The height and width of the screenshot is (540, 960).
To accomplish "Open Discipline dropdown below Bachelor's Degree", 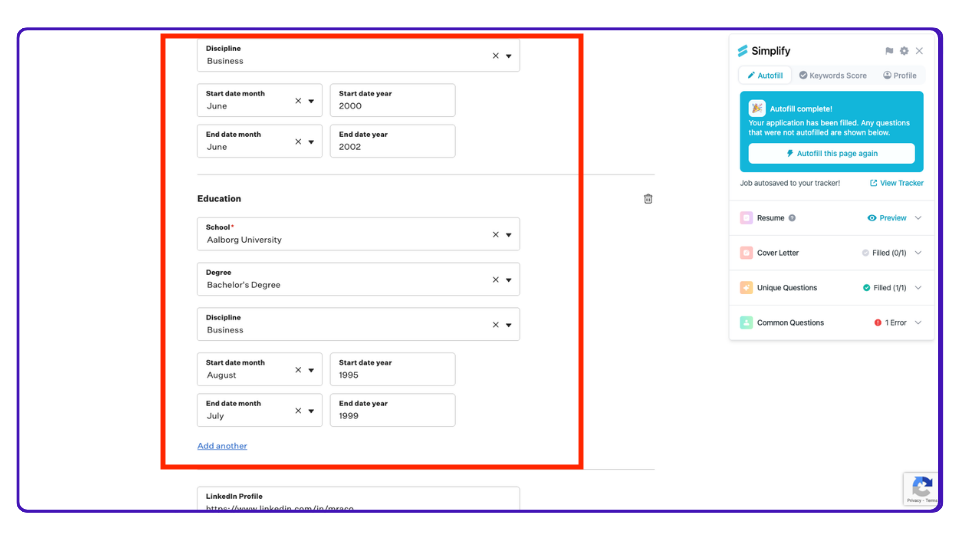I will [x=509, y=326].
